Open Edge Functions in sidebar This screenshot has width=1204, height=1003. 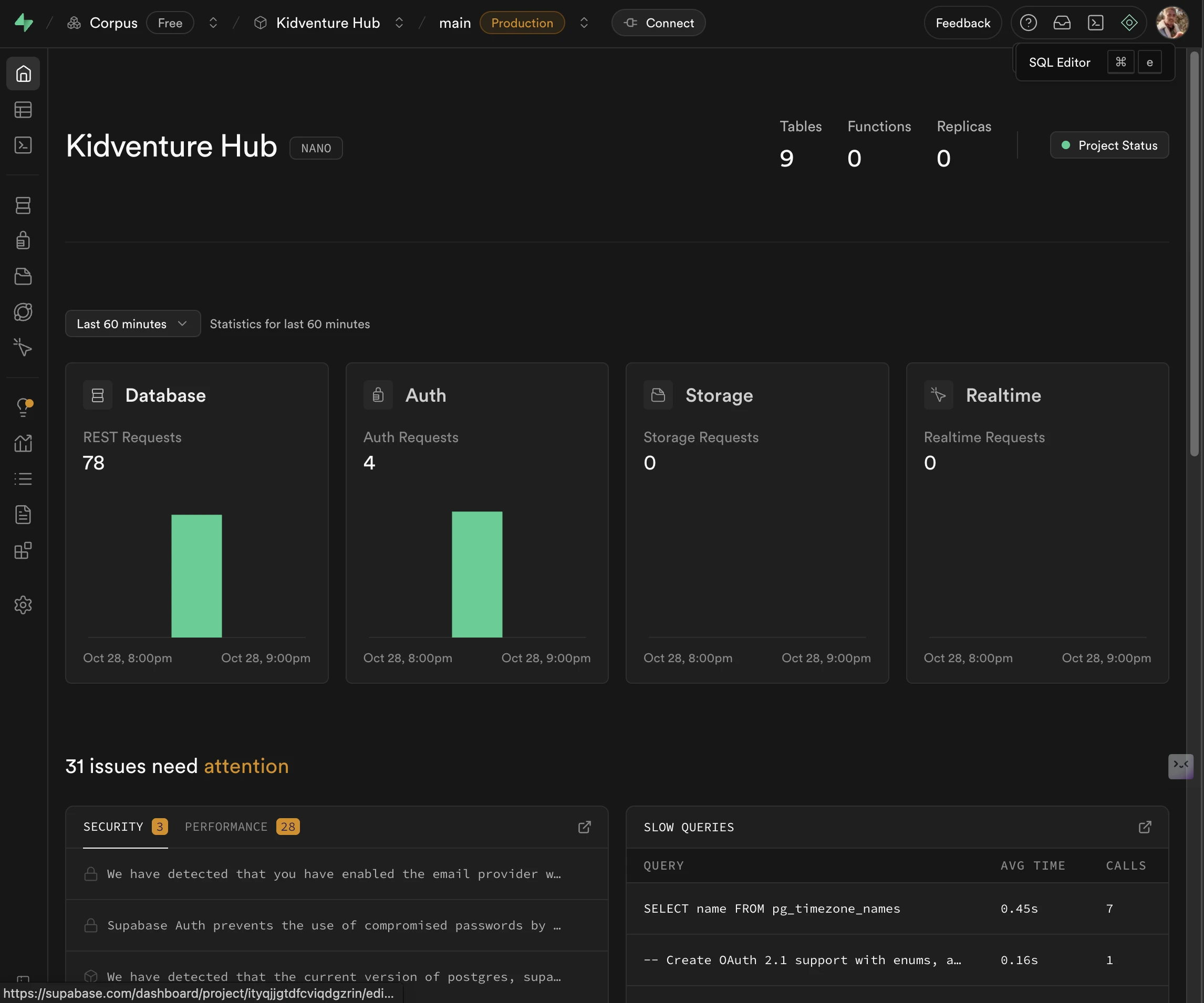tap(23, 312)
